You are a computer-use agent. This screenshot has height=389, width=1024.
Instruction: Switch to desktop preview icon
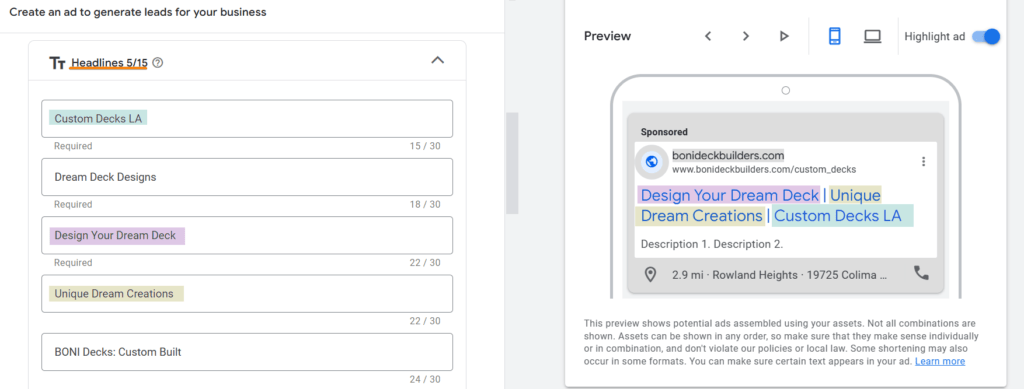point(872,37)
